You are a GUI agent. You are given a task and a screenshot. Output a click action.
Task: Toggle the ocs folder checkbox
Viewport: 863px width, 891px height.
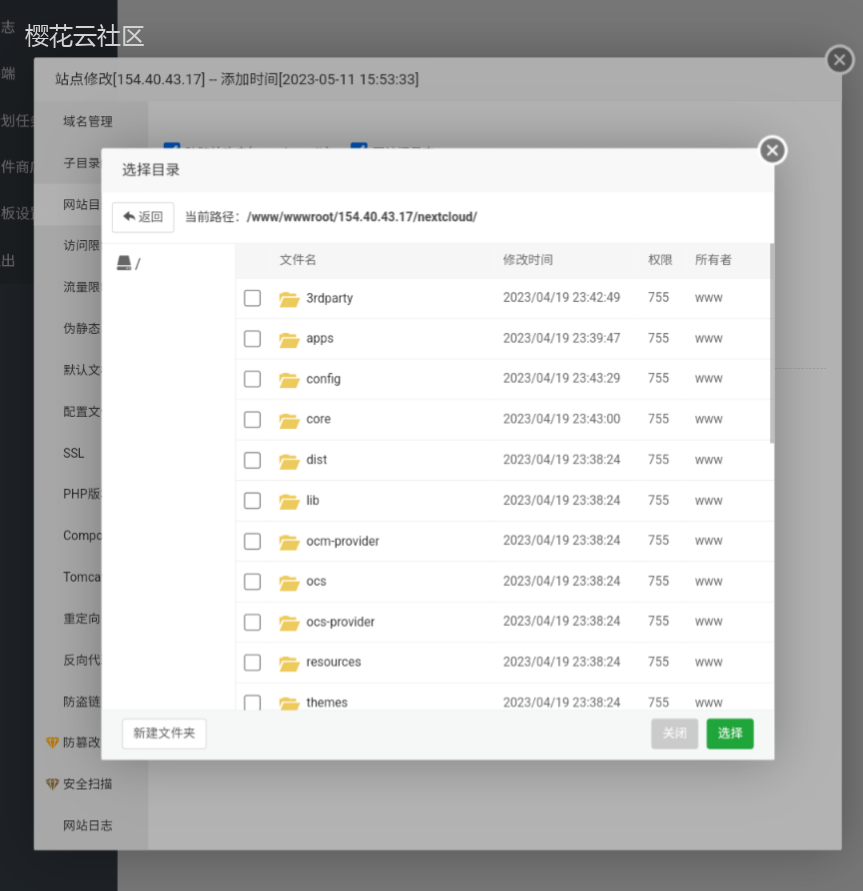pos(252,582)
